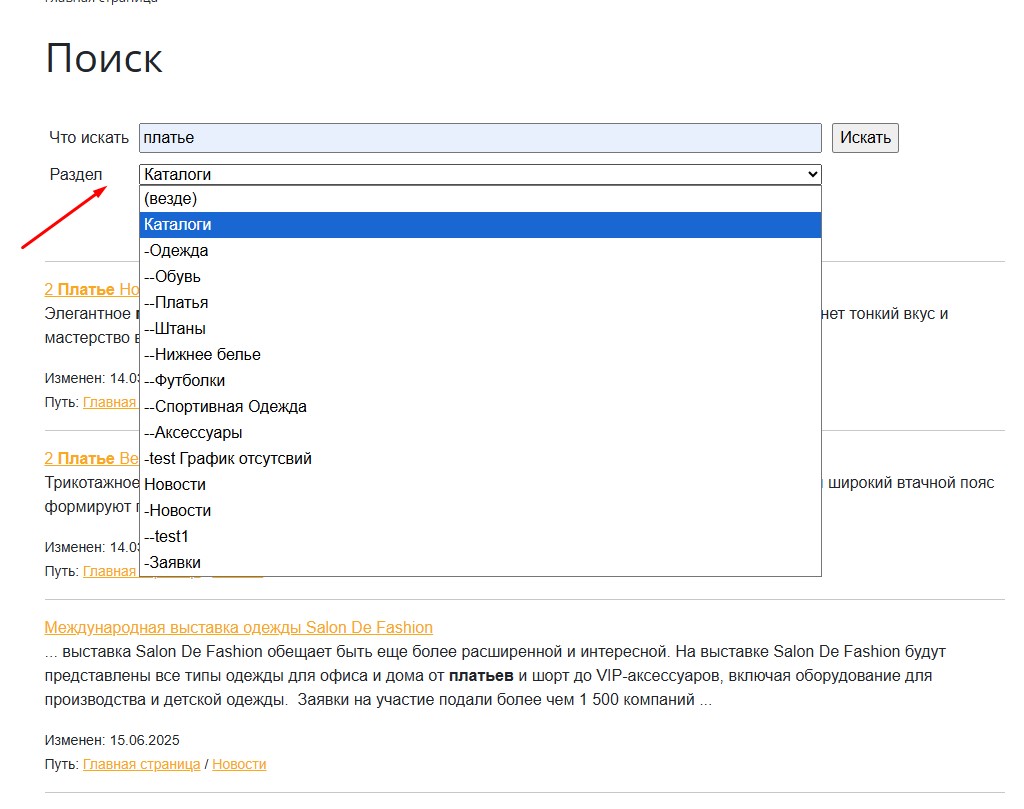Image resolution: width=1024 pixels, height=809 pixels.
Task: Select the --Спортивная Одежда option
Action: click(x=225, y=407)
